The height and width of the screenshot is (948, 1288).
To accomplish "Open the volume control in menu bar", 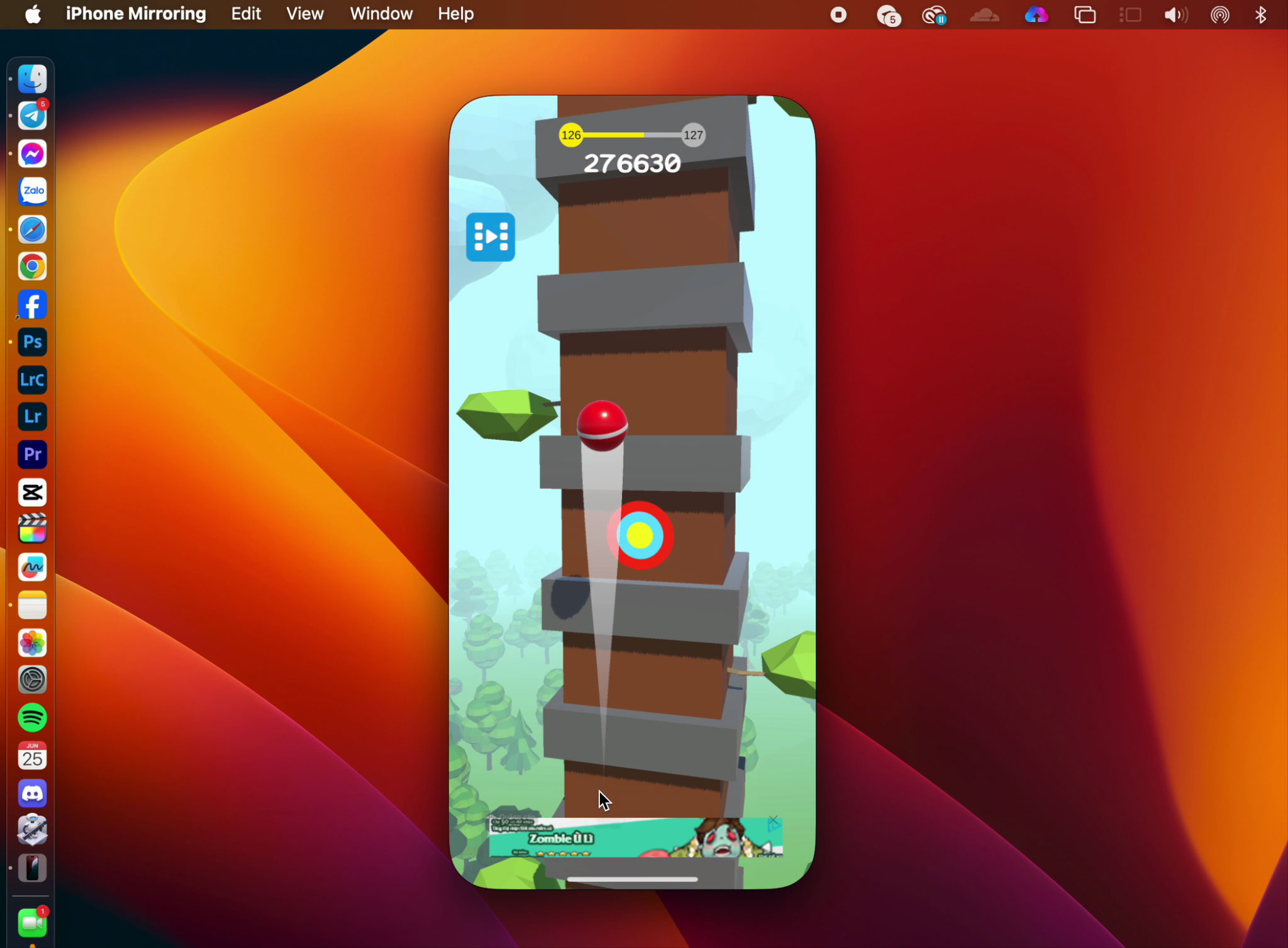I will (x=1175, y=14).
